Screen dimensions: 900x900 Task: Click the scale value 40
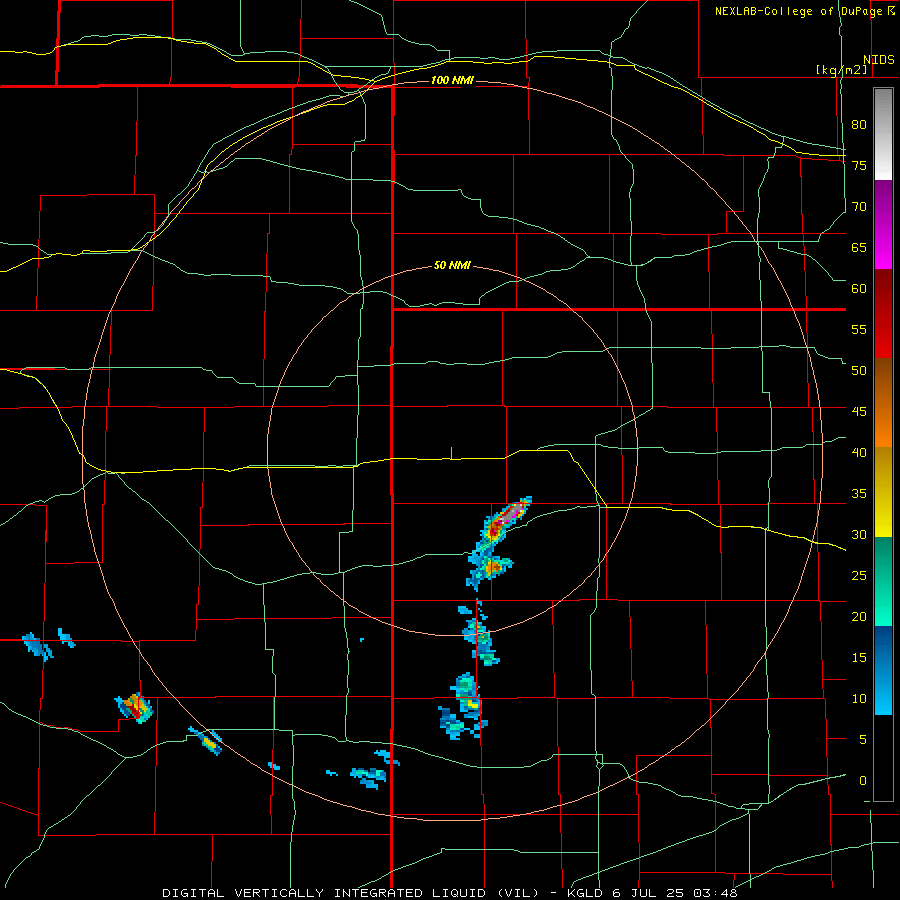[x=859, y=452]
